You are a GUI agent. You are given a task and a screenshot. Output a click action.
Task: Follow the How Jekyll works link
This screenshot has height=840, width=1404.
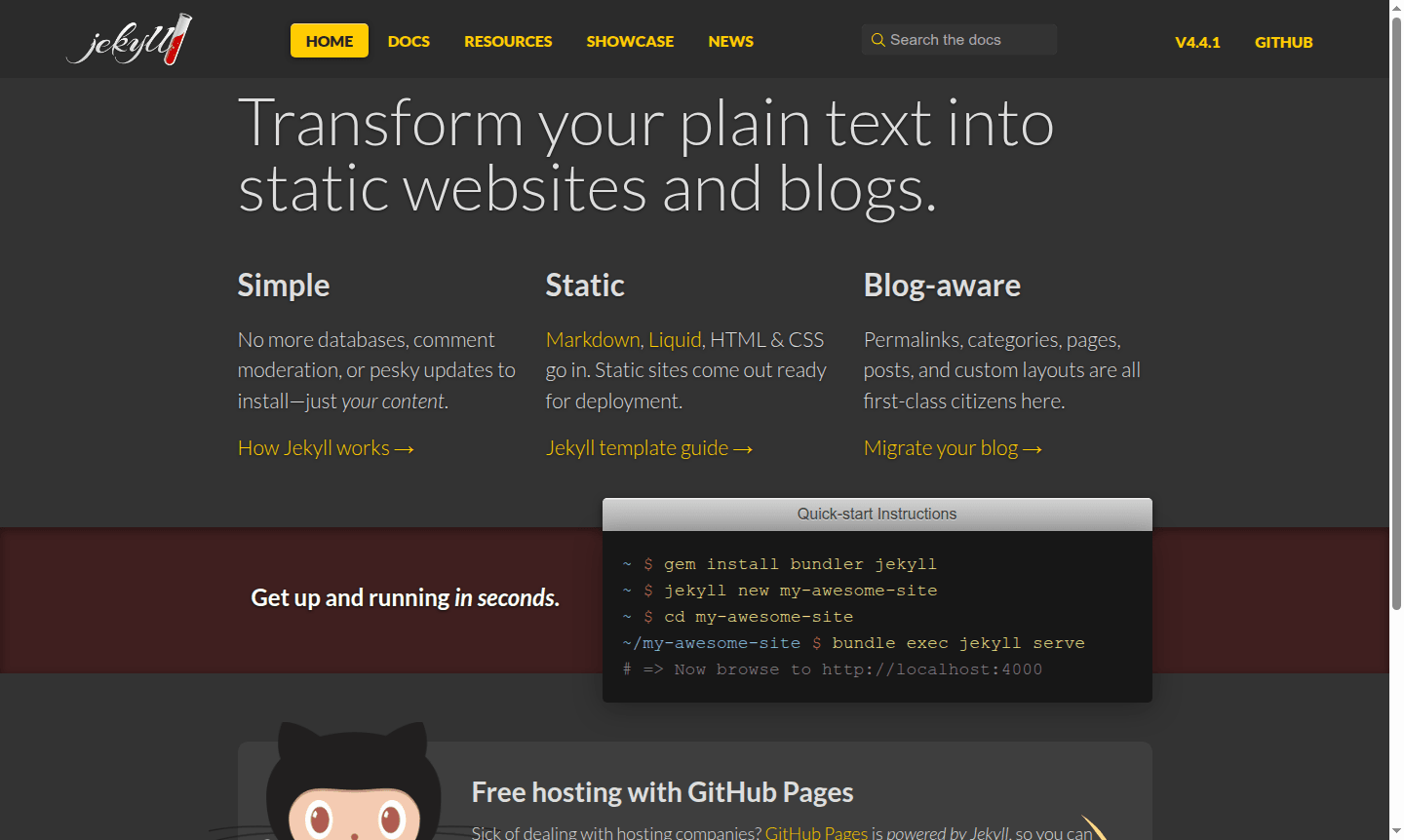click(x=326, y=448)
